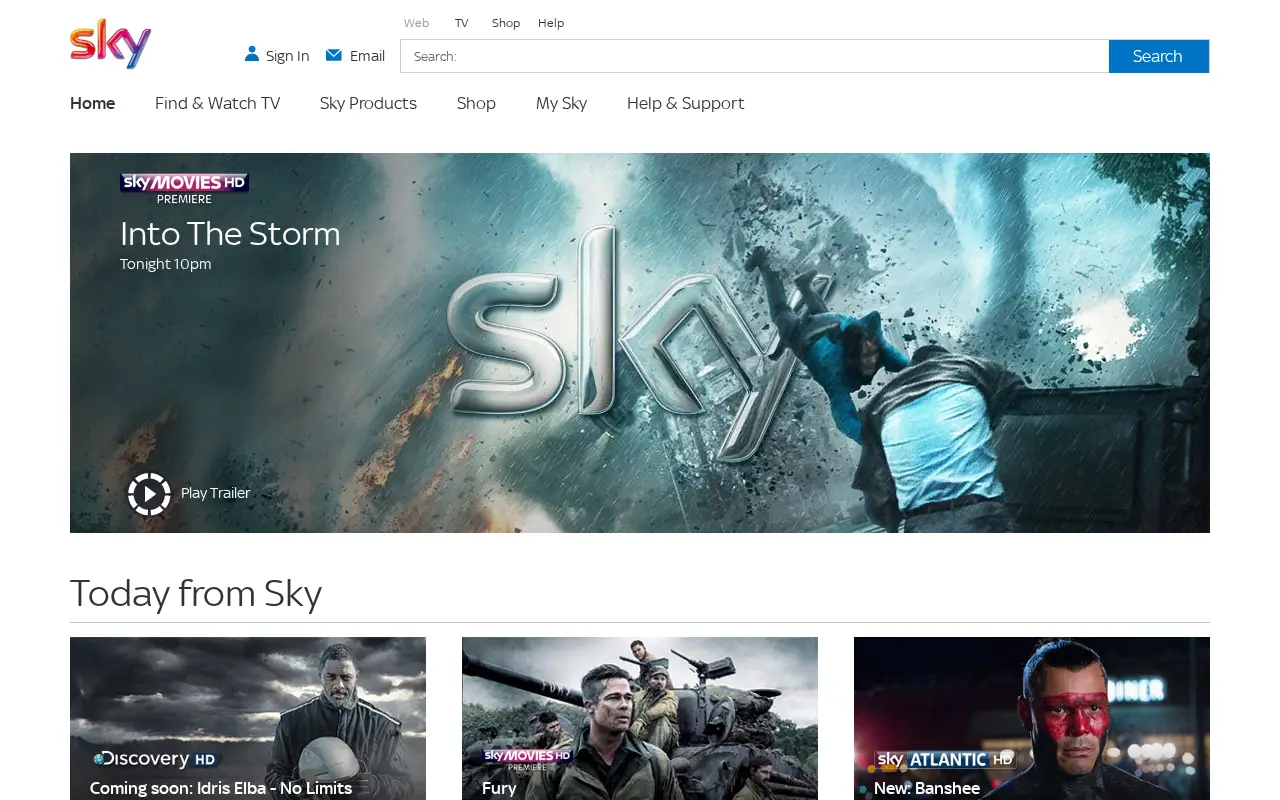1280x800 pixels.
Task: Open the Sign In link
Action: coord(287,56)
